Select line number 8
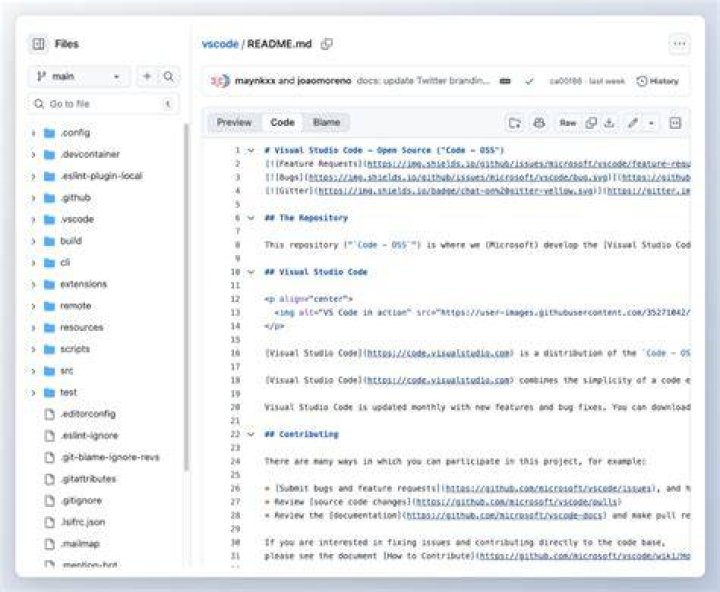 pos(237,245)
